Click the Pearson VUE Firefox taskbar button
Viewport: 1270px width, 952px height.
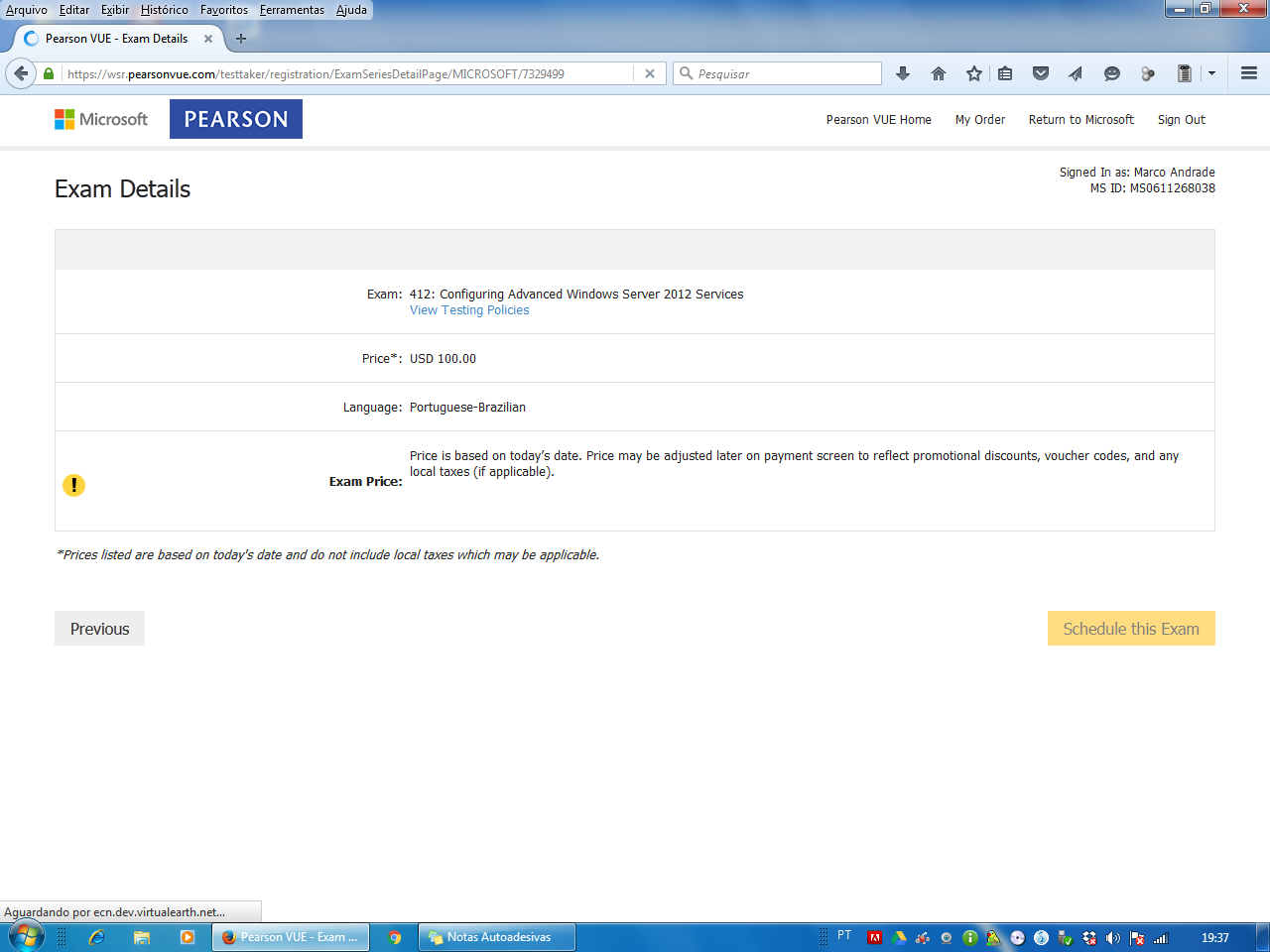(x=291, y=937)
